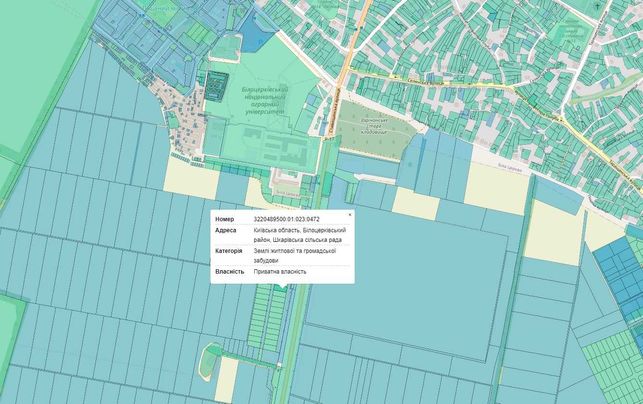The image size is (643, 404).
Task: Click the Власність field label
Action: point(227,272)
